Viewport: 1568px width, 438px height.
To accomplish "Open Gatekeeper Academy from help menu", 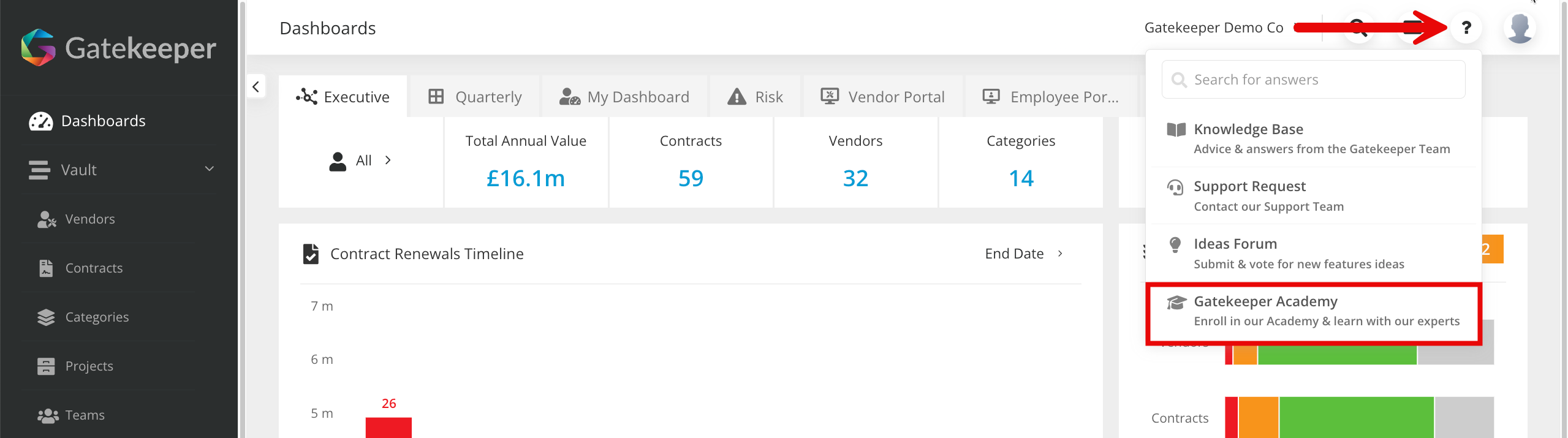I will (1313, 311).
